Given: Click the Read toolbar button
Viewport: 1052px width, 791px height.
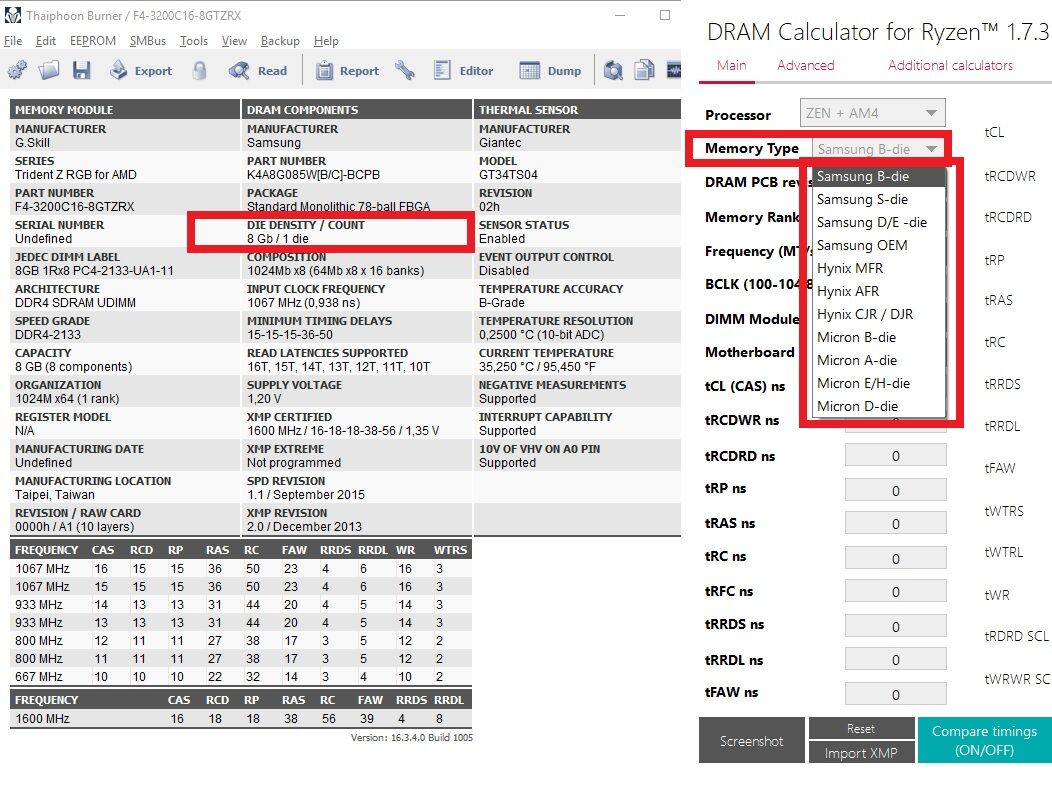Looking at the screenshot, I should (258, 70).
